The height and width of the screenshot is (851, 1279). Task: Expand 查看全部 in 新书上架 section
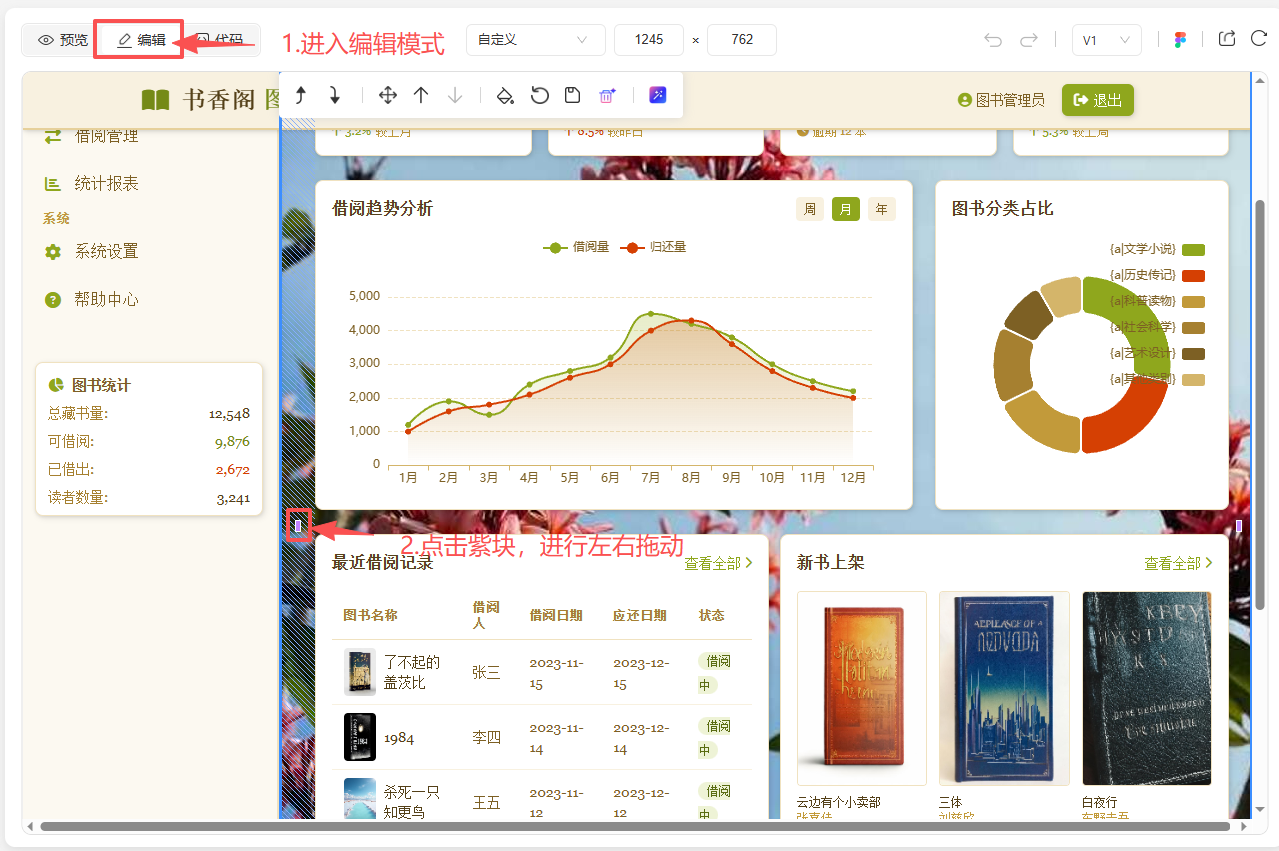[x=1178, y=563]
